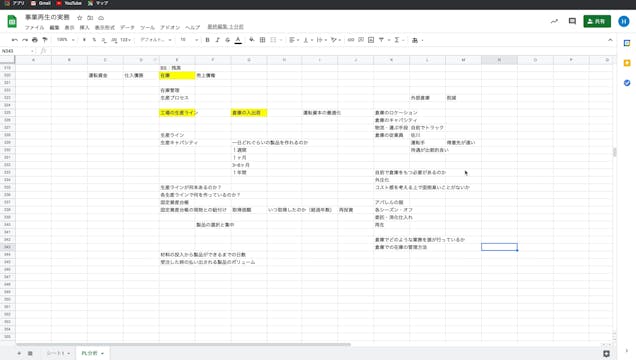
Task: Insert a link
Action: point(351,40)
